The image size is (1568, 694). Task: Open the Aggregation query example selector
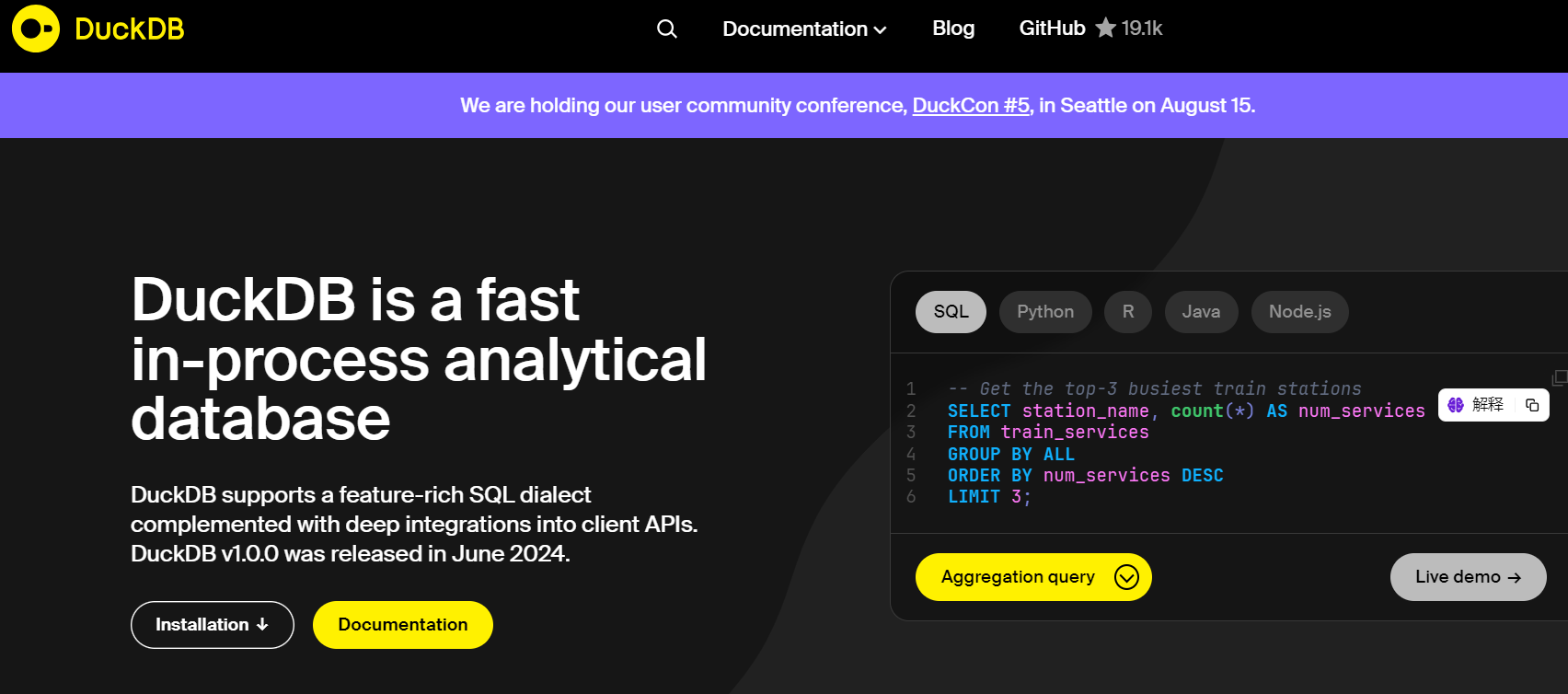1018,577
